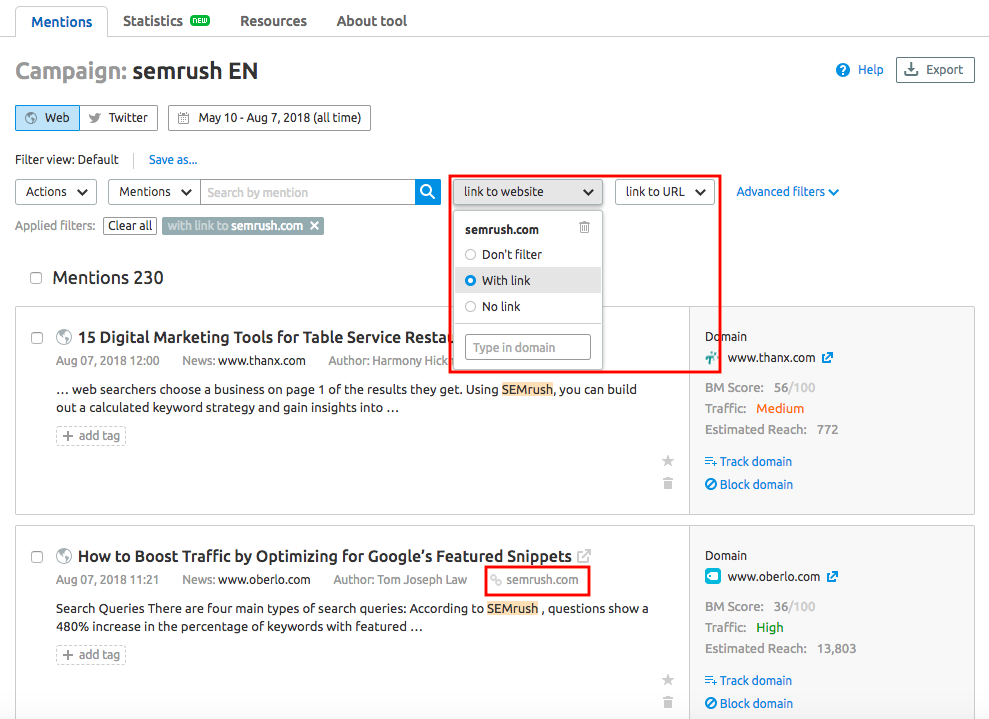Focus the 'Type in domain' field

[528, 347]
